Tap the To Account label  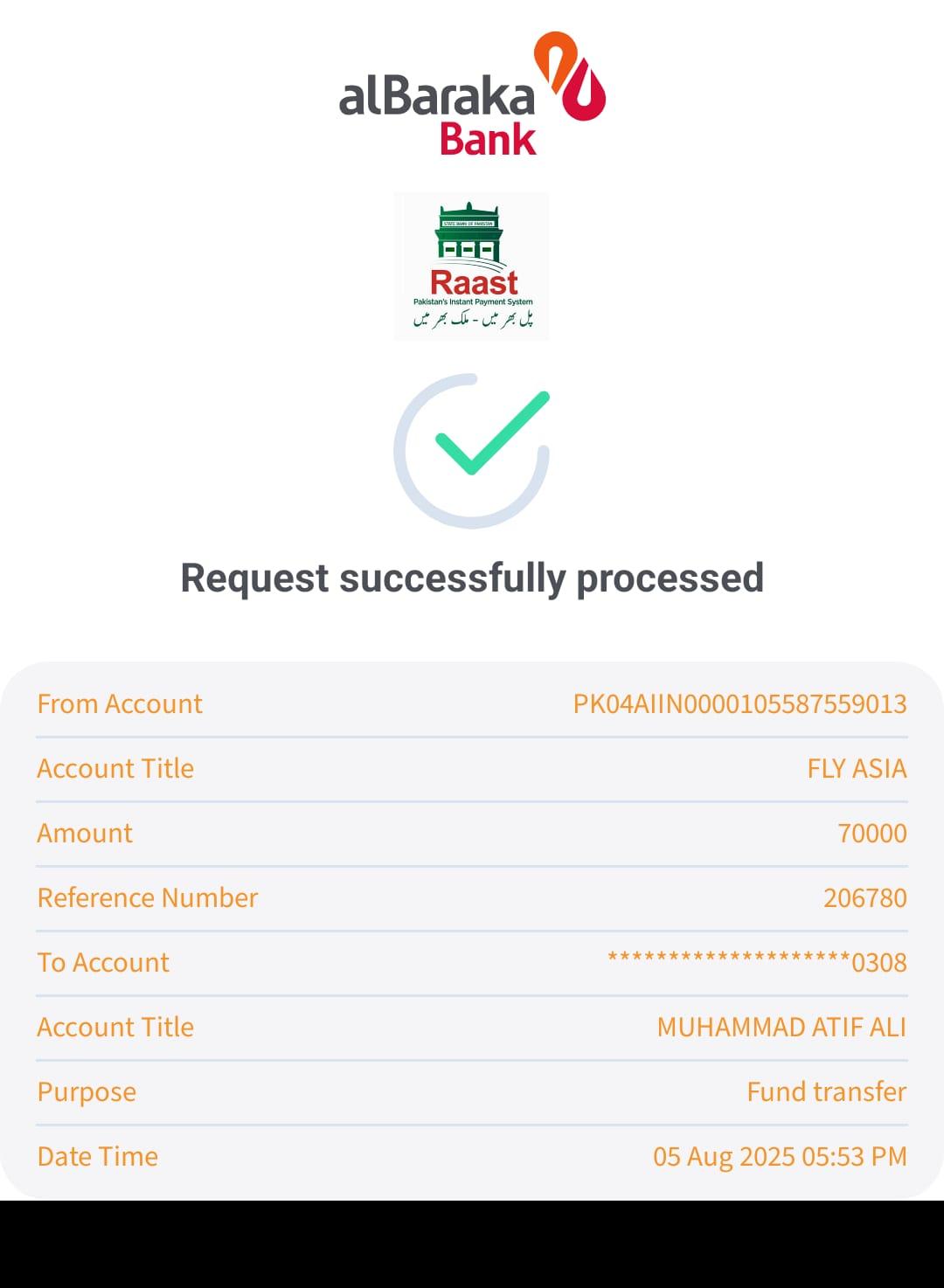pyautogui.click(x=103, y=963)
